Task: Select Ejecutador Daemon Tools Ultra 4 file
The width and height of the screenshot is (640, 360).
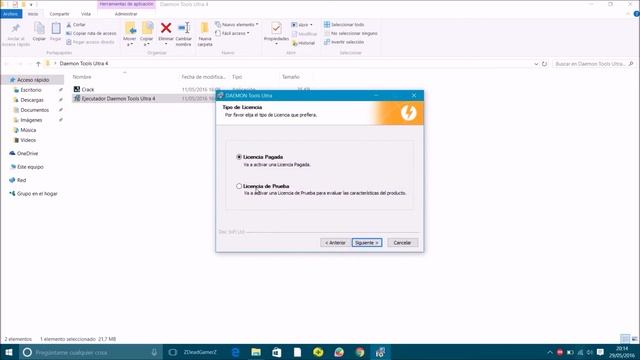Action: click(x=118, y=99)
